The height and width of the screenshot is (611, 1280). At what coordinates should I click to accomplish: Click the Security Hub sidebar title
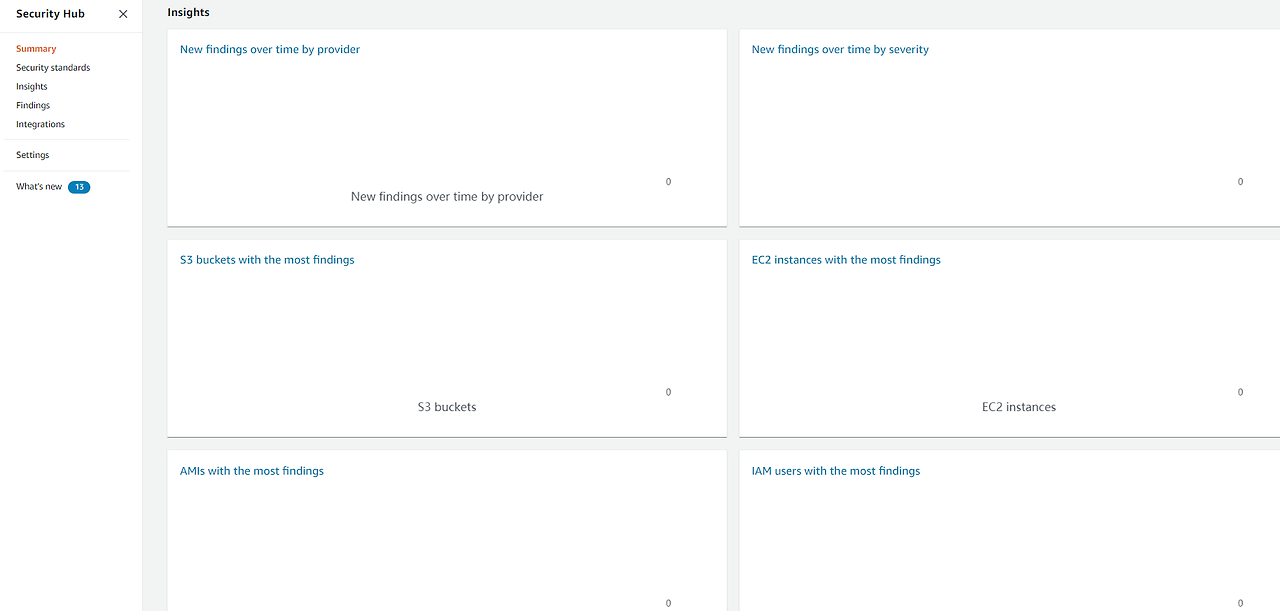pos(50,14)
